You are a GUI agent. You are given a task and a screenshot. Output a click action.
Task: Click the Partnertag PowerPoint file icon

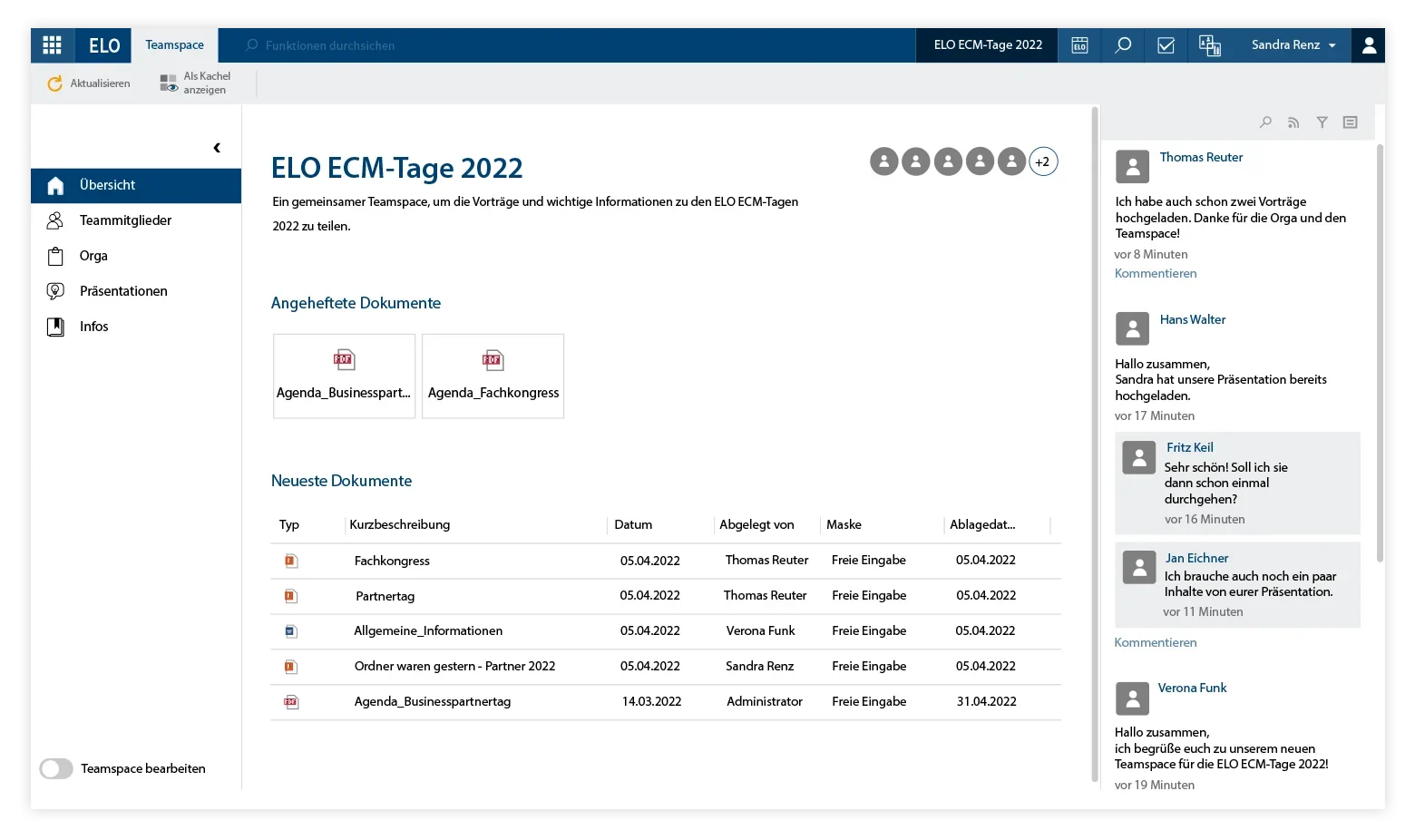click(290, 596)
